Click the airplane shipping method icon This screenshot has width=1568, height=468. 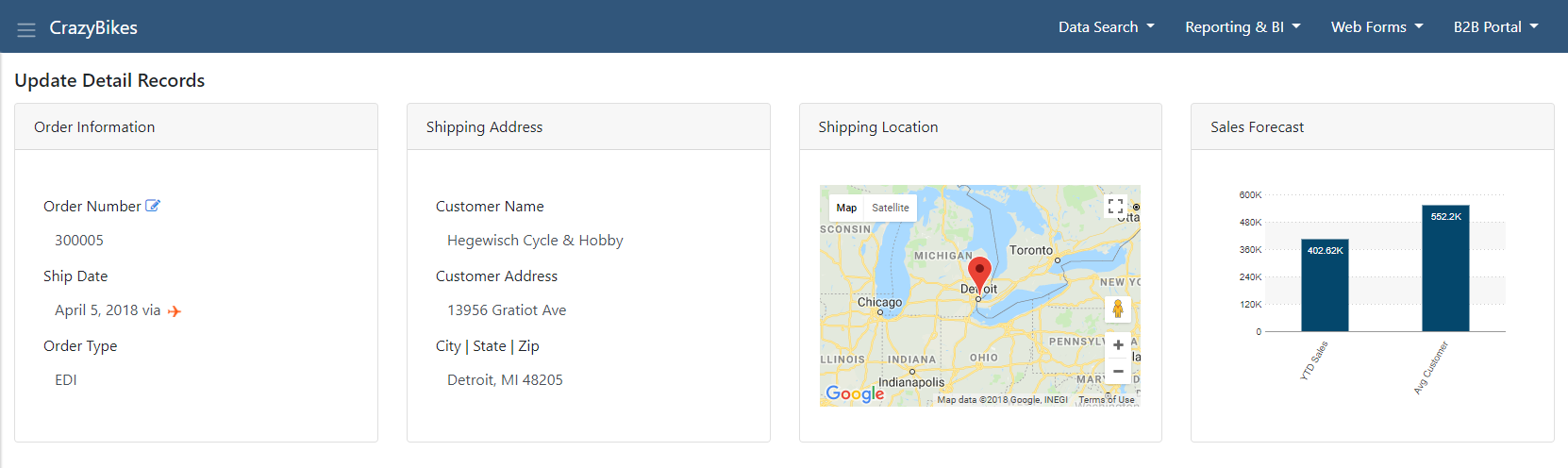[175, 311]
